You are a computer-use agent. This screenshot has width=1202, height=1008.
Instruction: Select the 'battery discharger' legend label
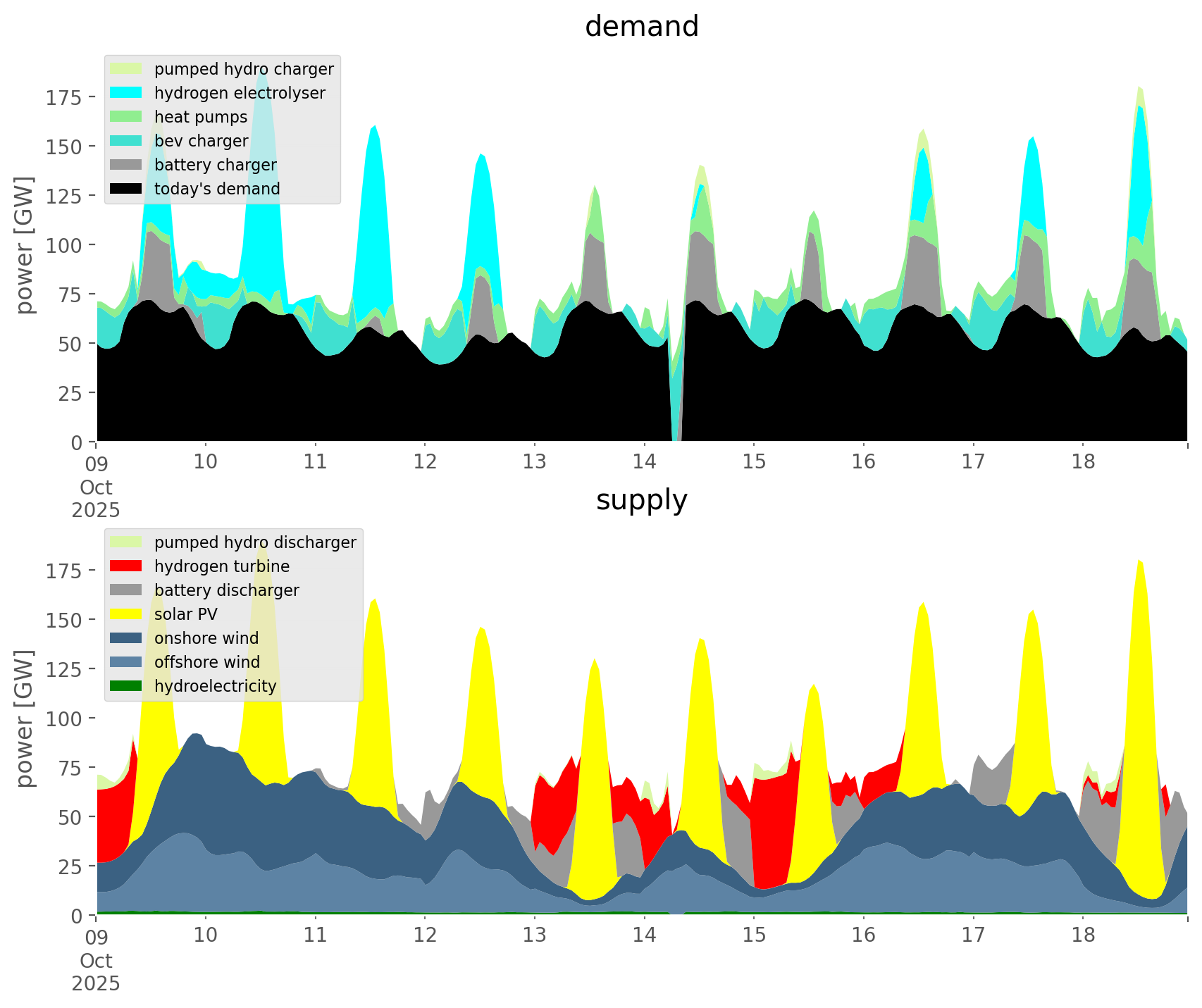click(226, 590)
